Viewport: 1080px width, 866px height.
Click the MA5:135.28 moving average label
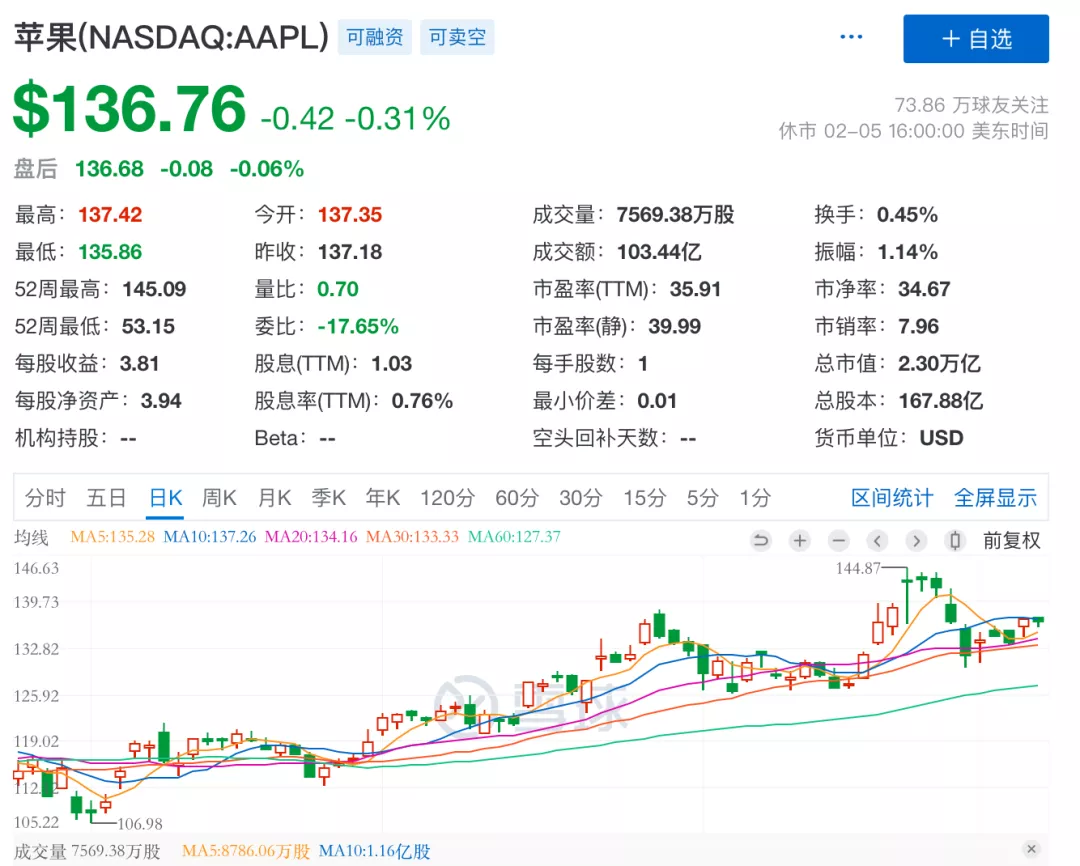(112, 537)
